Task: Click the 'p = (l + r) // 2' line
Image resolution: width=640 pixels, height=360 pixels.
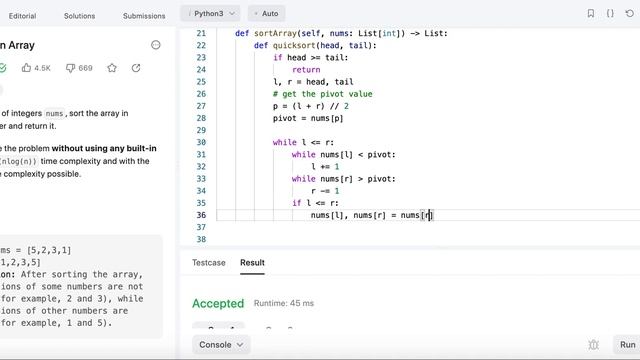Action: click(311, 106)
